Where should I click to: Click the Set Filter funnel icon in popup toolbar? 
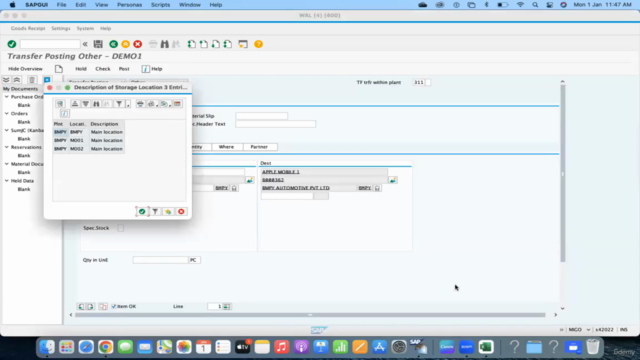119,104
